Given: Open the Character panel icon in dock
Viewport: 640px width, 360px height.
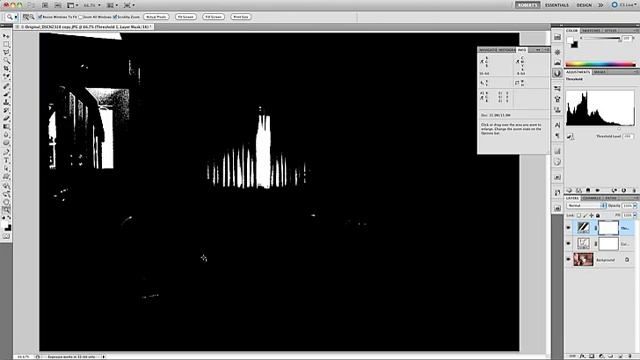Looking at the screenshot, I should [x=558, y=125].
